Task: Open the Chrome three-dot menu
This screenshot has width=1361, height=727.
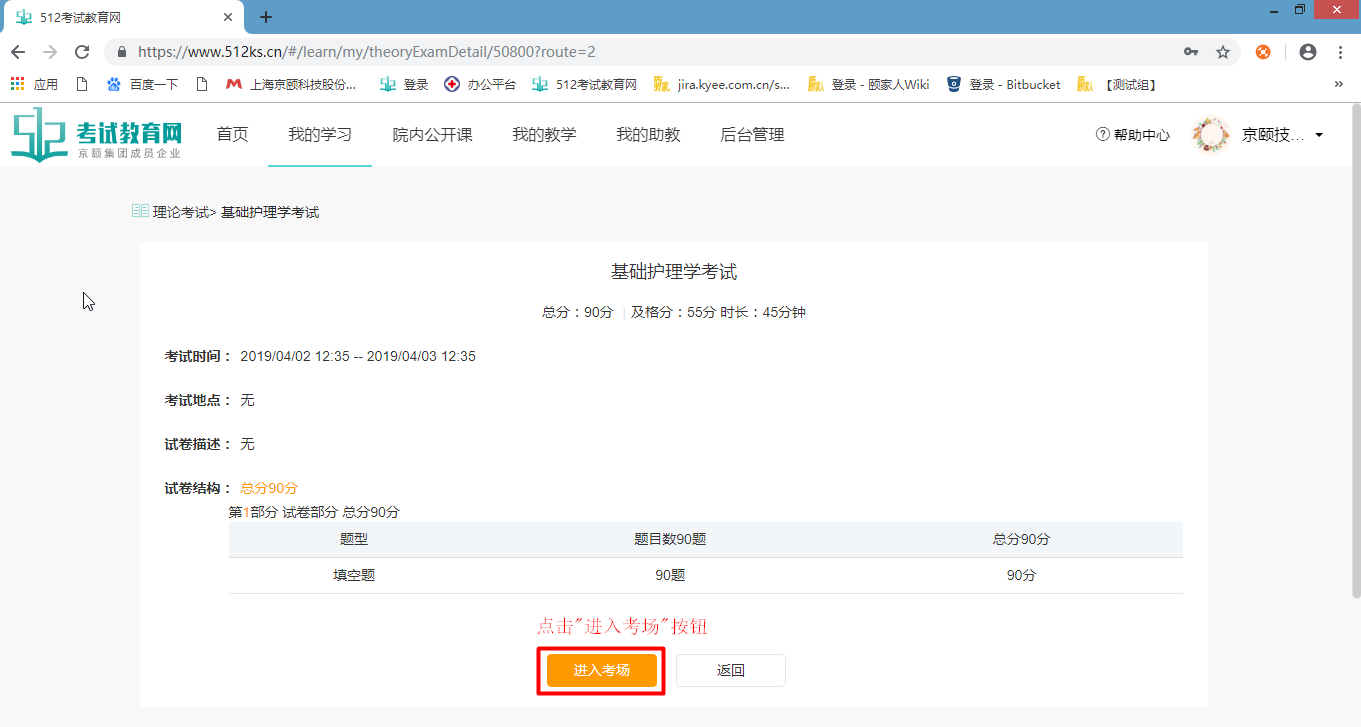Action: [1340, 52]
